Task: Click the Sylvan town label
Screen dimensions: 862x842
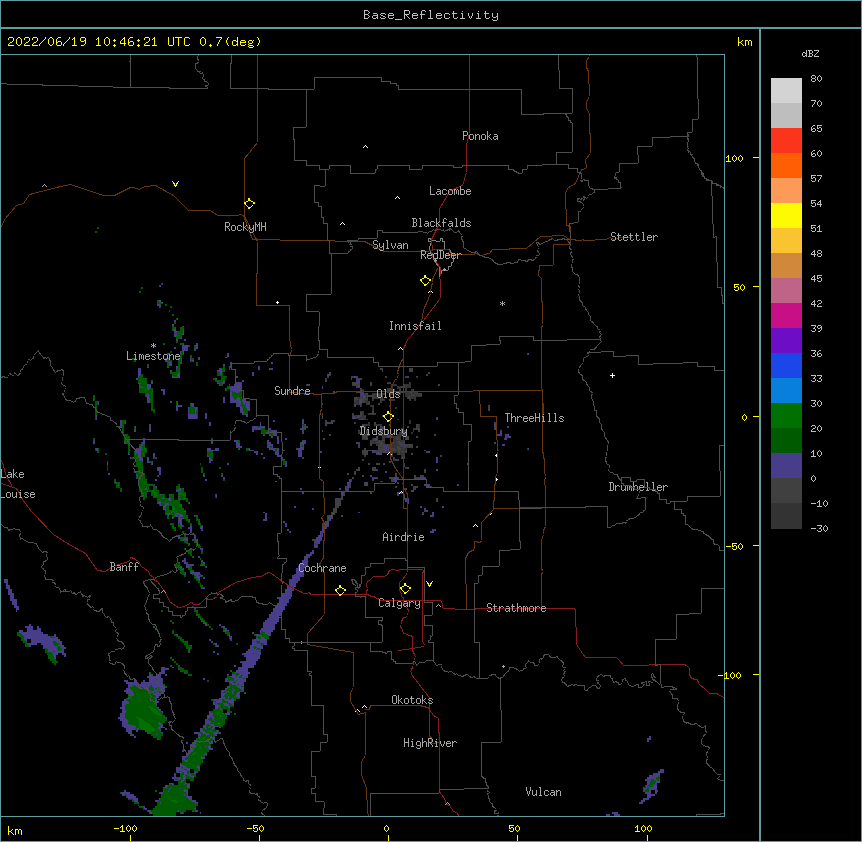Action: tap(390, 245)
